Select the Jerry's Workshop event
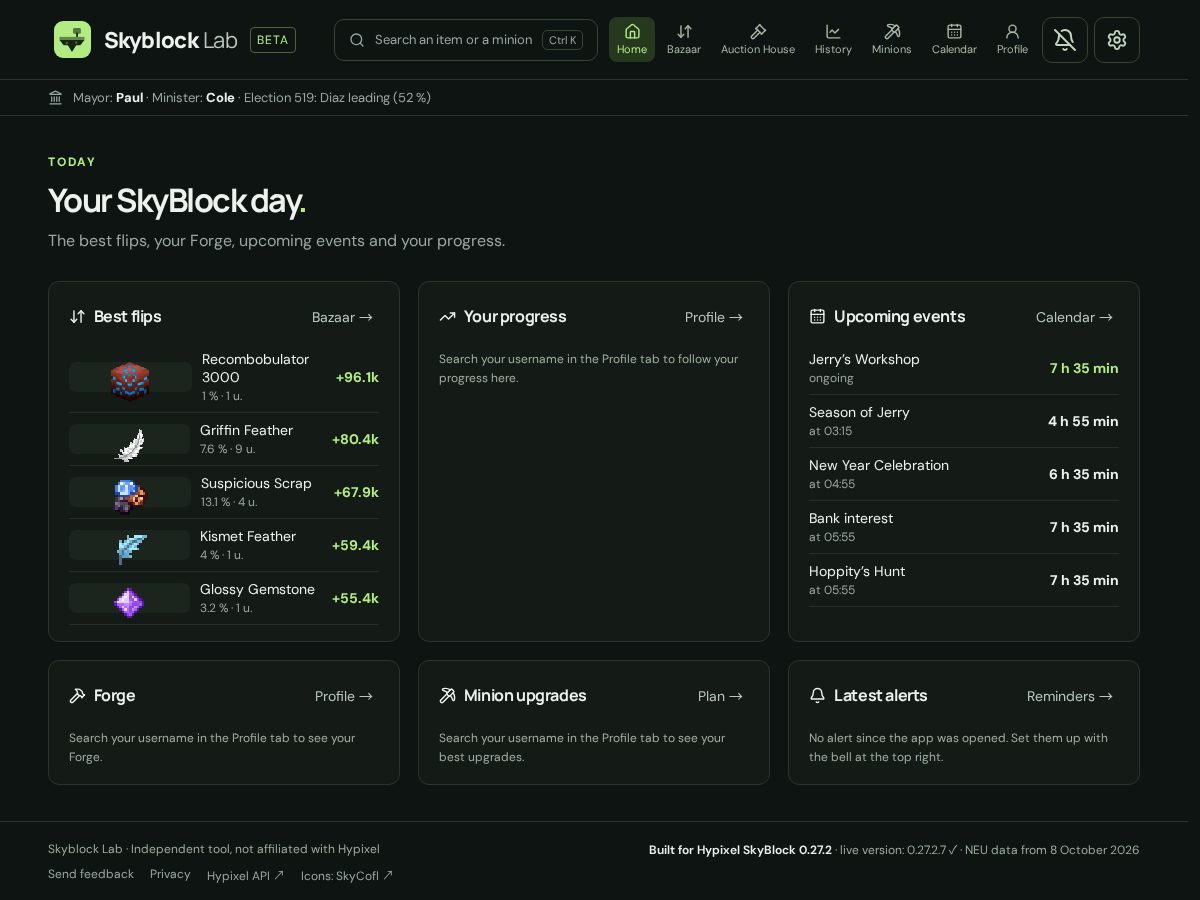 point(964,368)
